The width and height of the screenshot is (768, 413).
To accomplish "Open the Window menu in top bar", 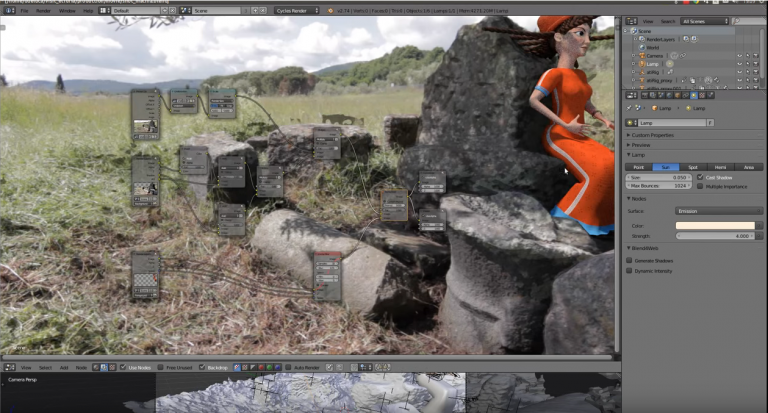I will point(67,10).
